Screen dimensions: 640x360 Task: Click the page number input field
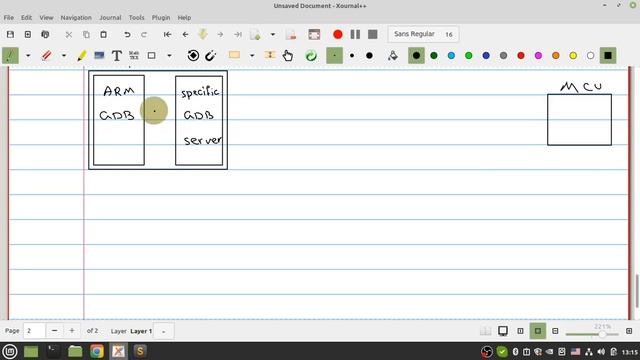(34, 331)
